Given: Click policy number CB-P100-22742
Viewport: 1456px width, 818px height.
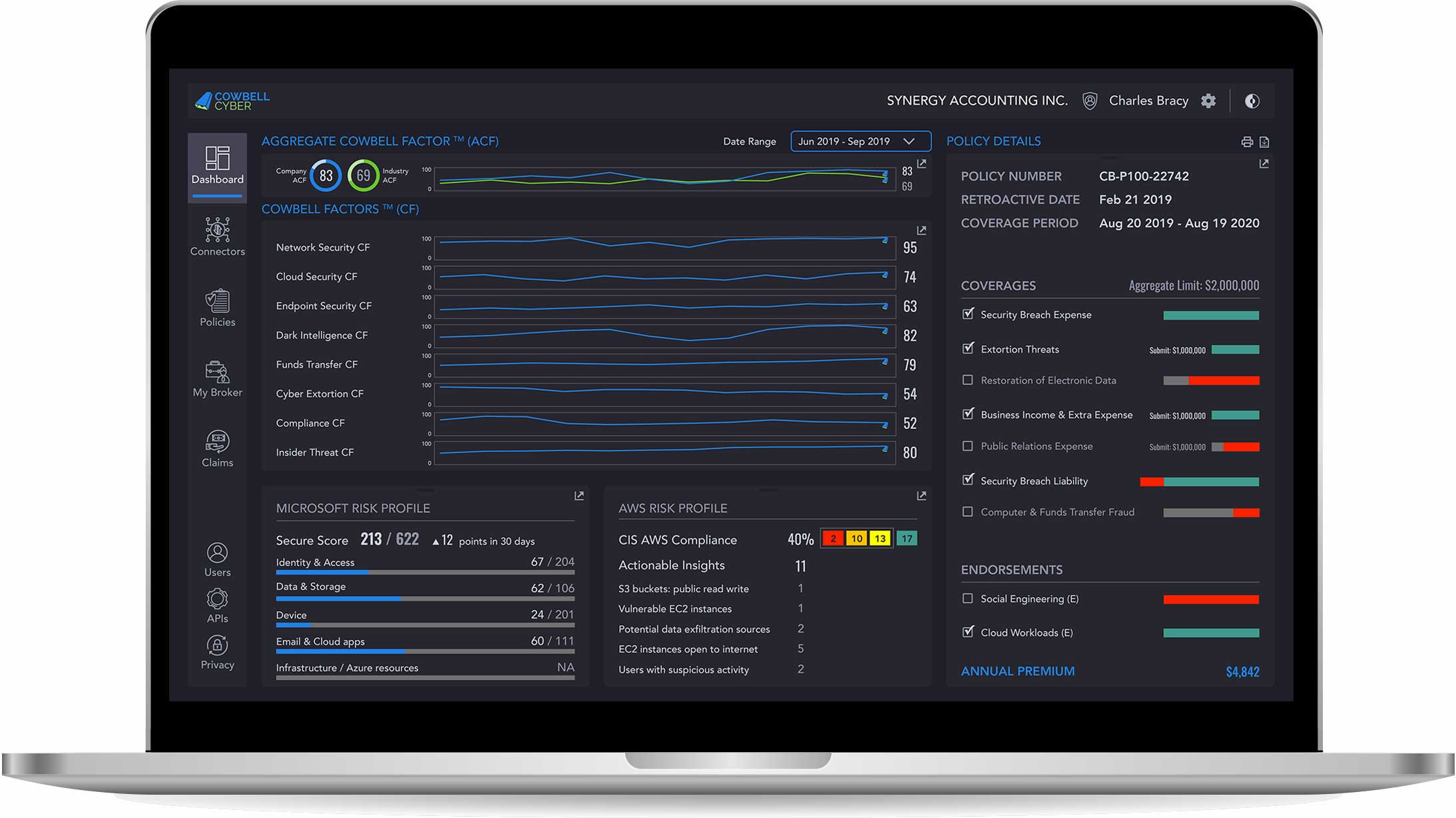Looking at the screenshot, I should click(x=1144, y=176).
